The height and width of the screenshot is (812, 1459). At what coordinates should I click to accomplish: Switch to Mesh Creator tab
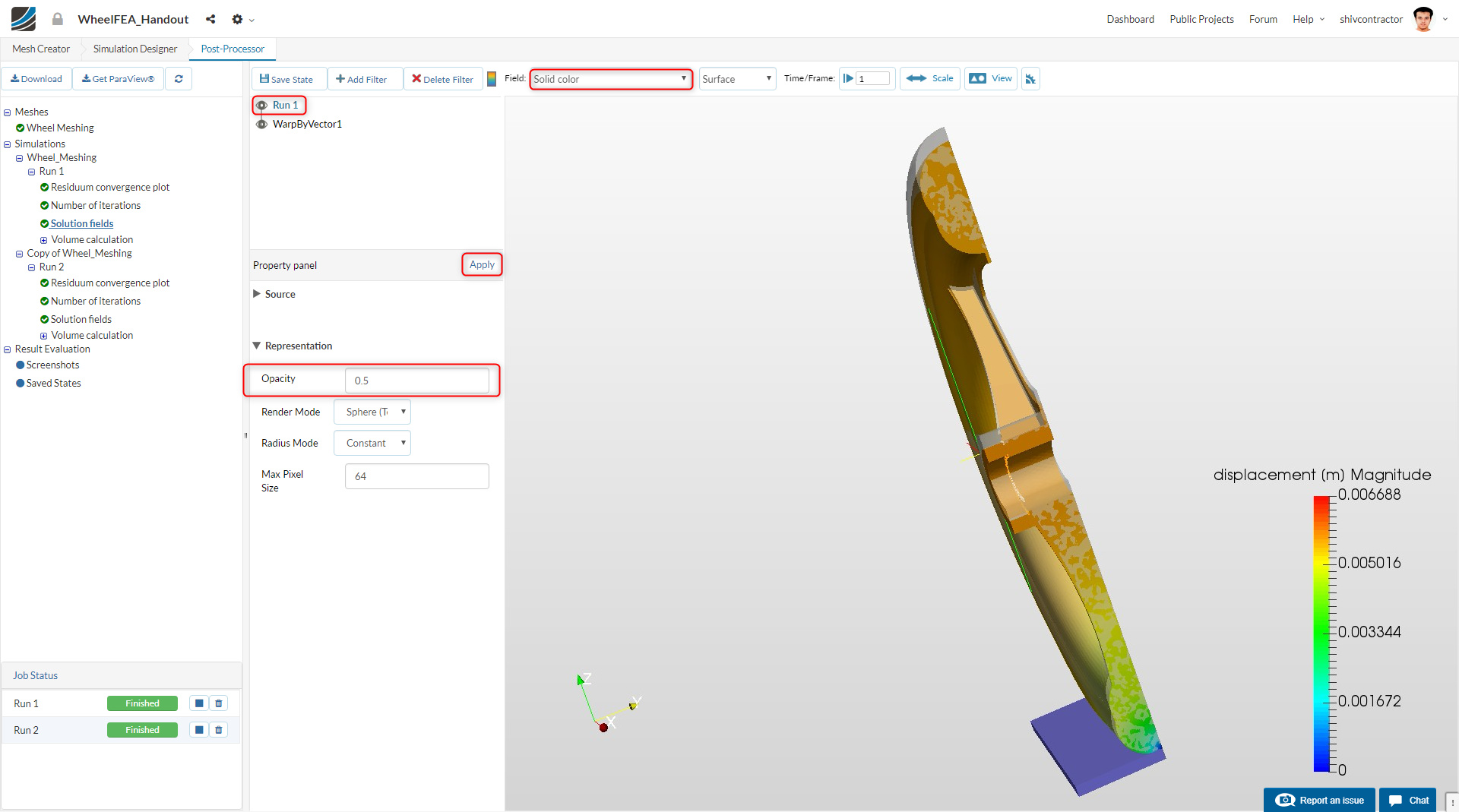click(x=41, y=49)
